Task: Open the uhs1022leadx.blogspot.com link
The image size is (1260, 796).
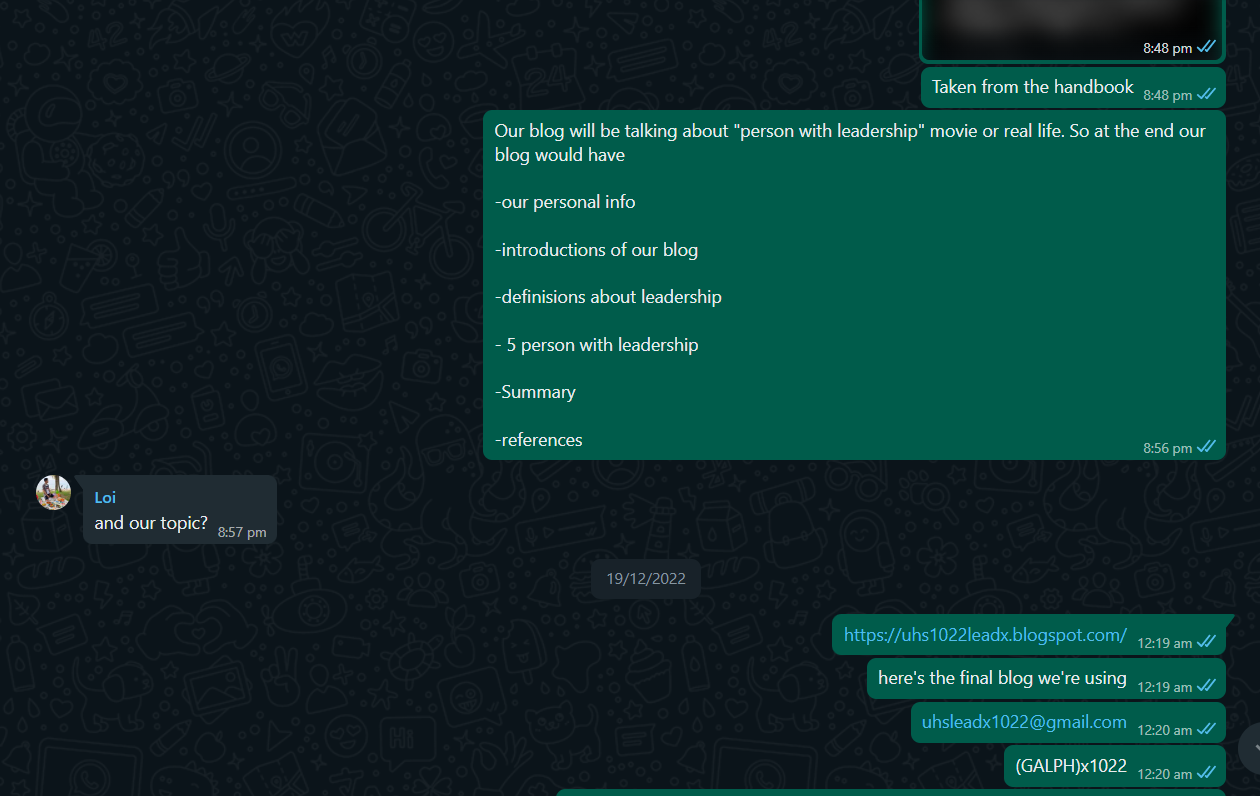Action: point(985,635)
